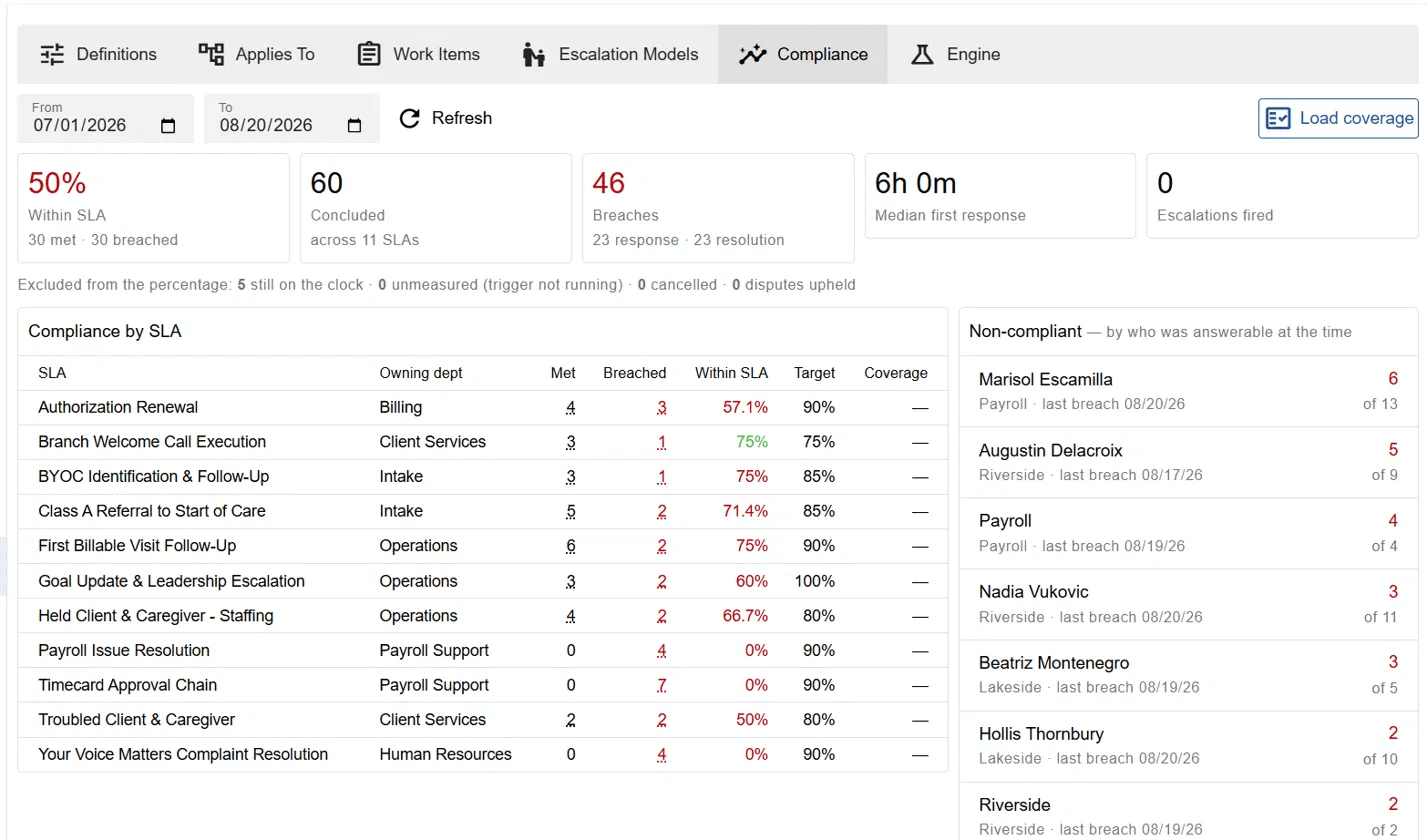Select Marisol Escamilla in Non-compliant list

[1188, 391]
